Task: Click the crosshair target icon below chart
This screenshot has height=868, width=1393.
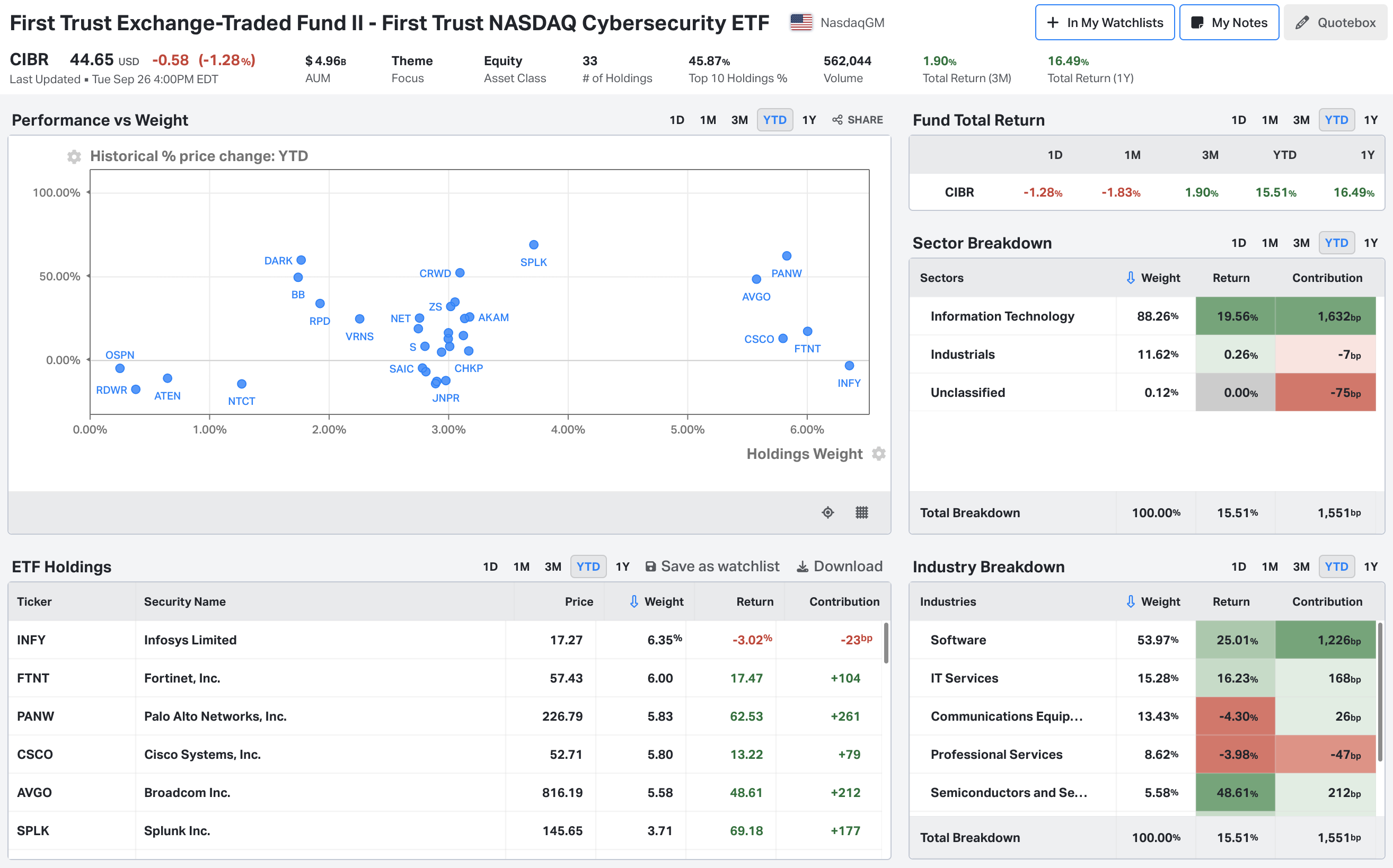Action: [827, 512]
